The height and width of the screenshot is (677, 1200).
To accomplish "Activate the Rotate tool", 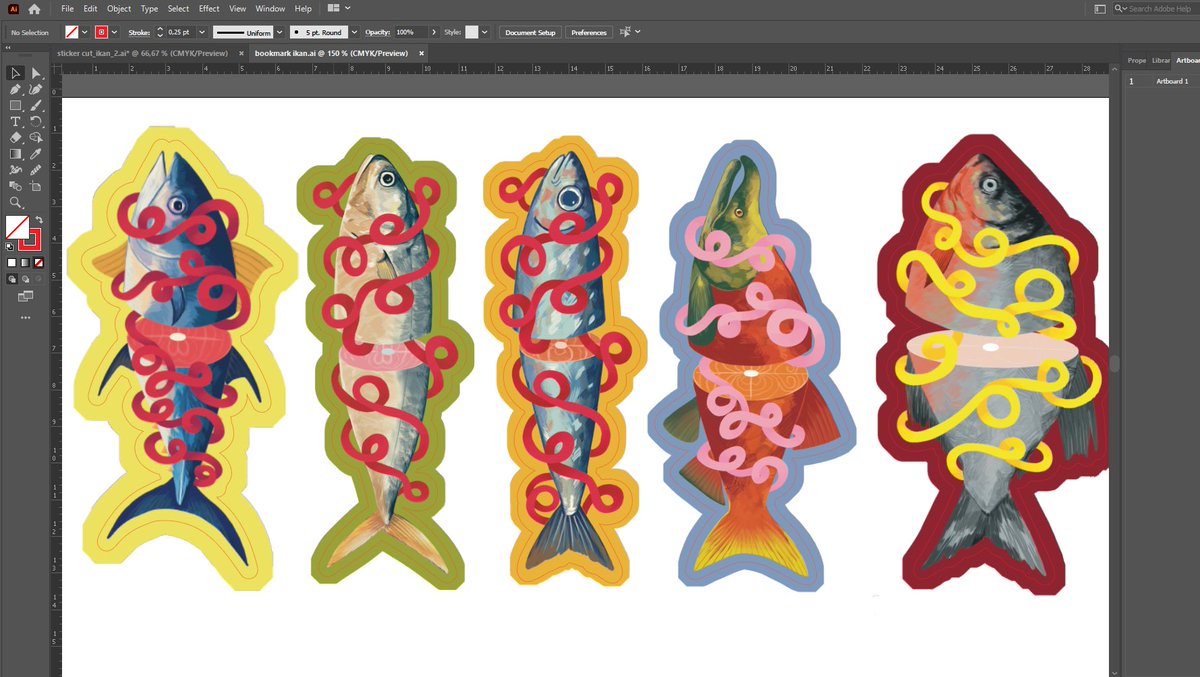I will (x=36, y=121).
